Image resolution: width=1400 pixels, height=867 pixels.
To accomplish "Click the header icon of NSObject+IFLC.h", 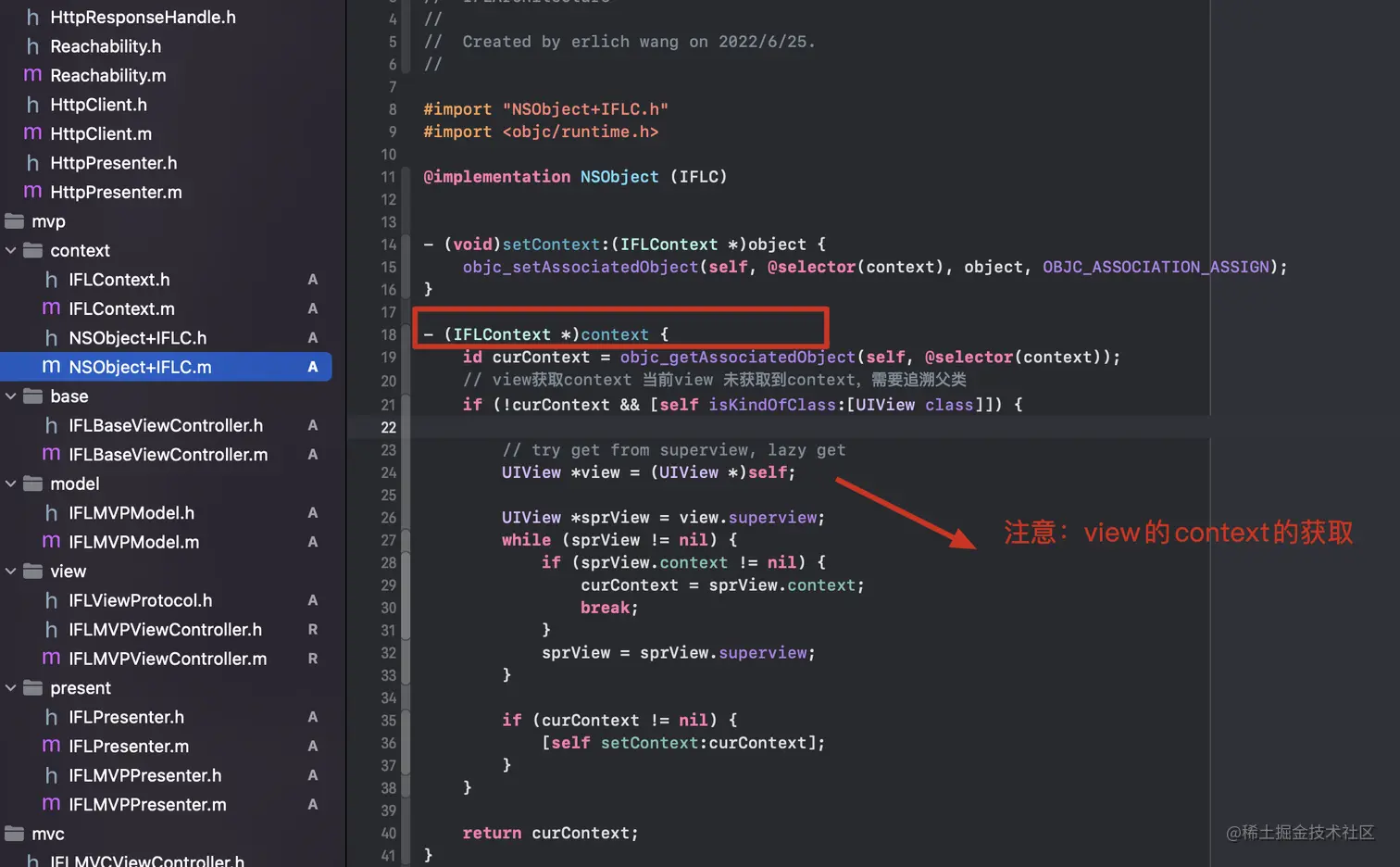I will coord(52,338).
